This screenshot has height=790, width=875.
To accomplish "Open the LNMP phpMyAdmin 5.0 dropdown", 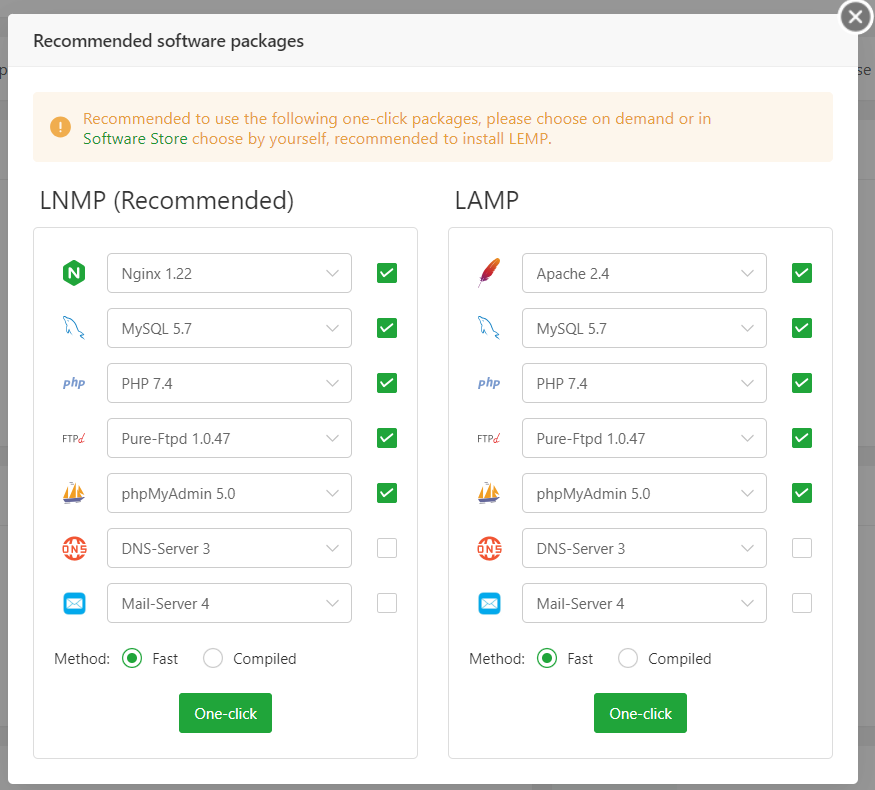I will pyautogui.click(x=229, y=493).
